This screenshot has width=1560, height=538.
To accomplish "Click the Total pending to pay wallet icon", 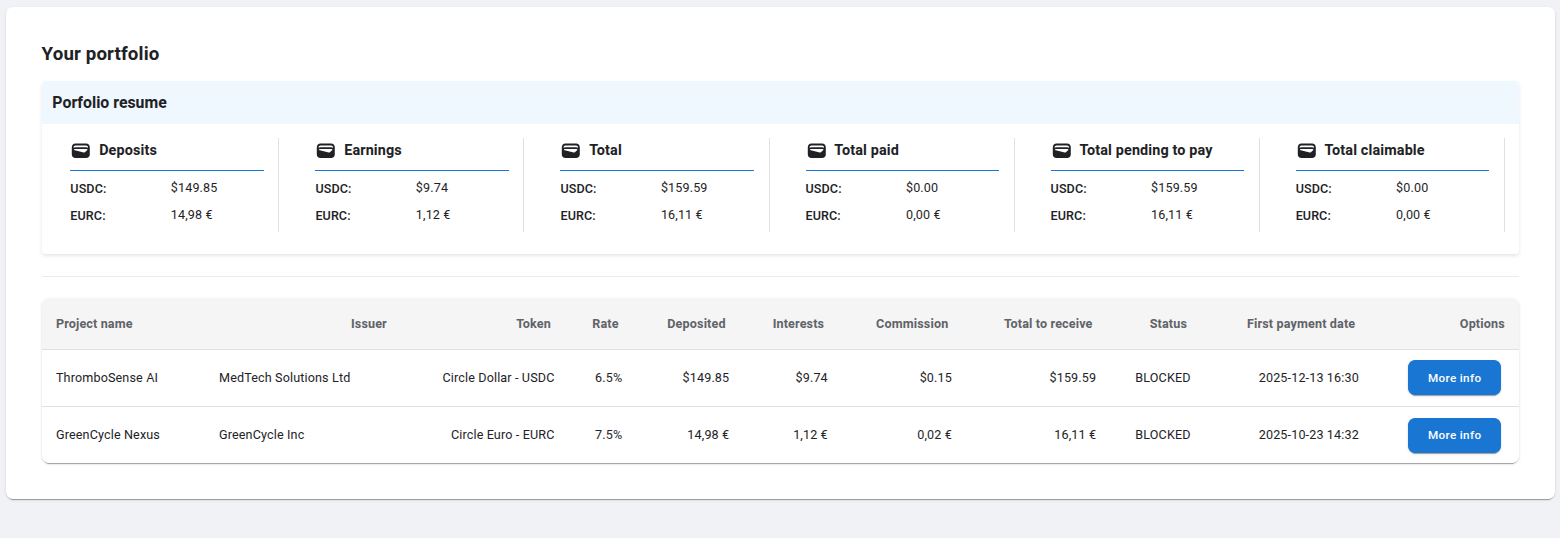I will pos(1061,151).
